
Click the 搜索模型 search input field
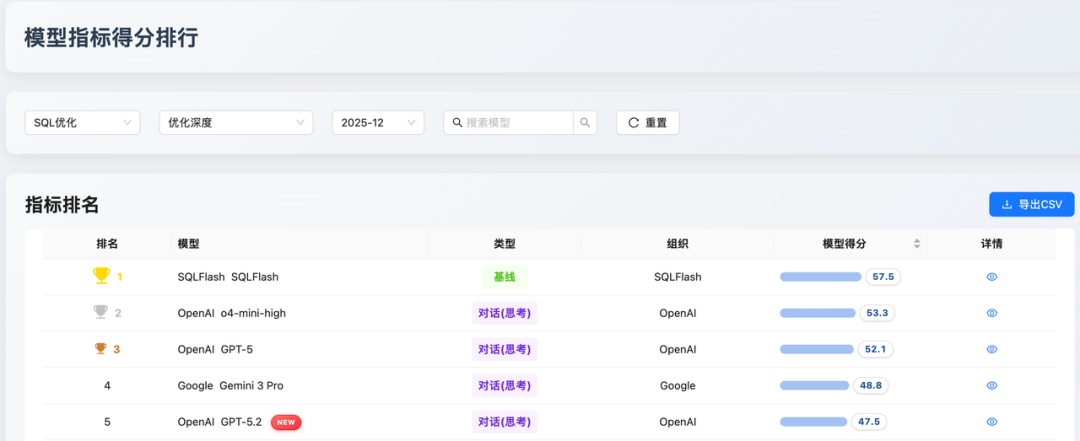click(508, 123)
